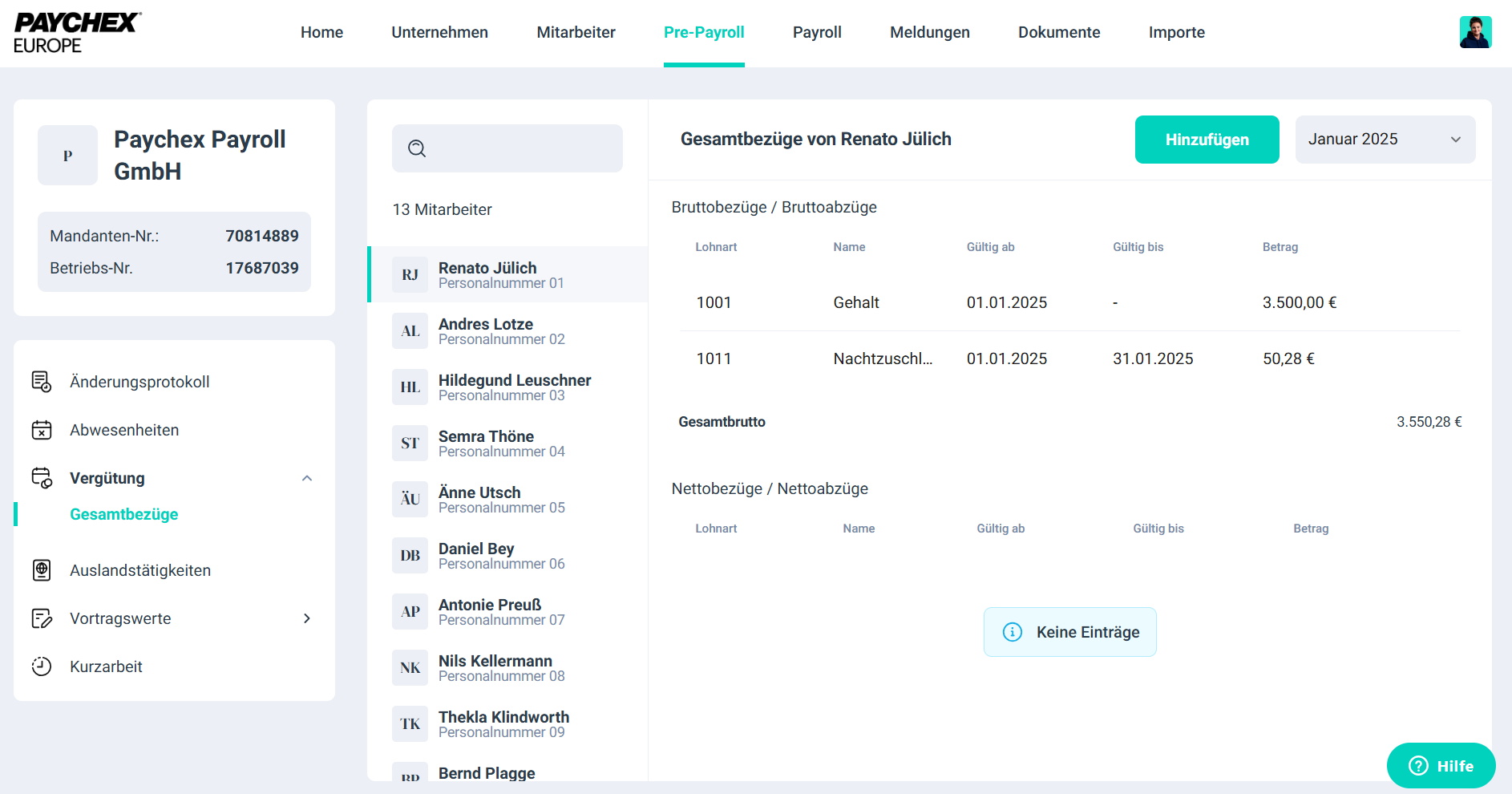Click the Änderungsprotokoll sidebar icon

[42, 382]
